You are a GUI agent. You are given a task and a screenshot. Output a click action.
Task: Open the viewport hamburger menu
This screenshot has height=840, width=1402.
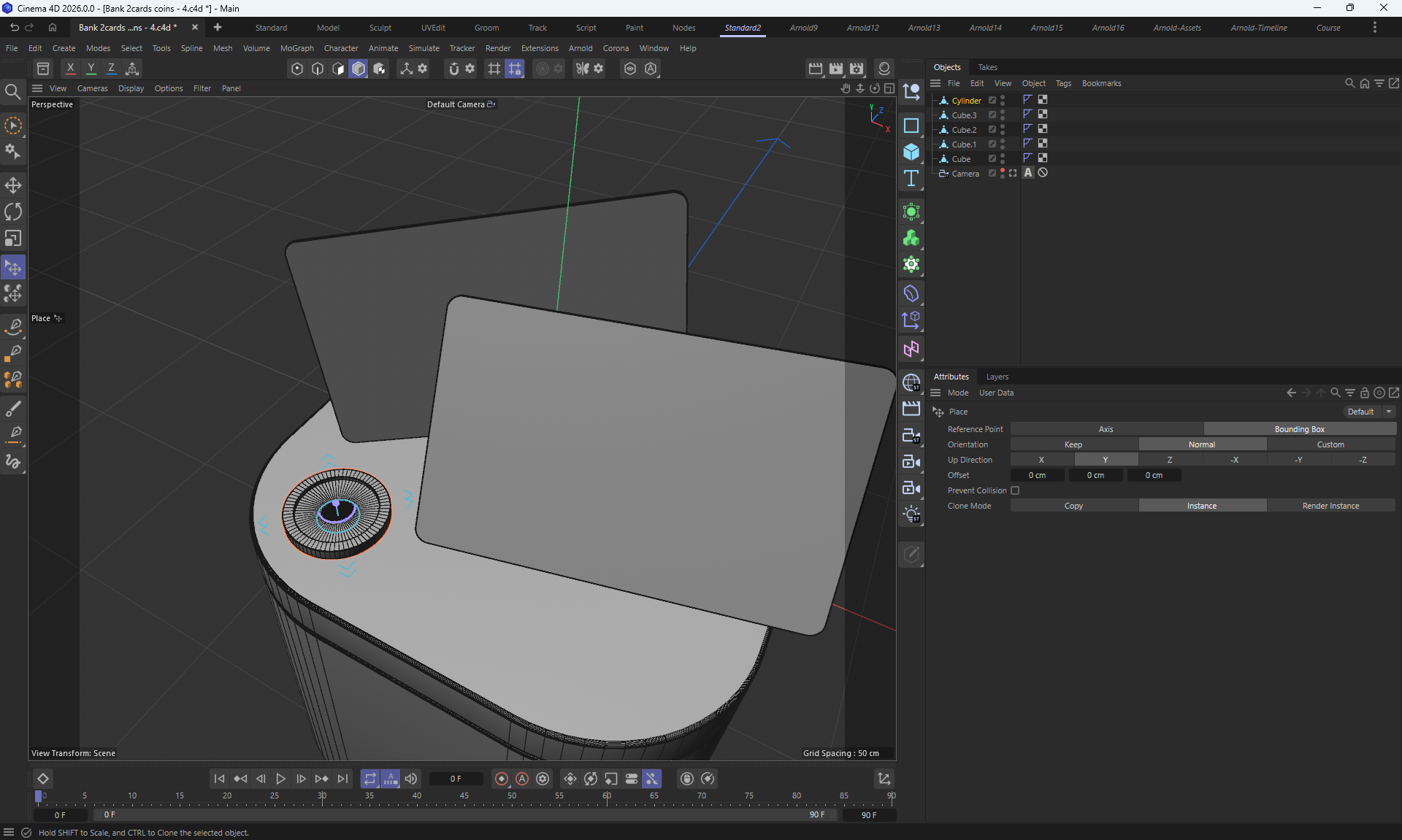[37, 88]
